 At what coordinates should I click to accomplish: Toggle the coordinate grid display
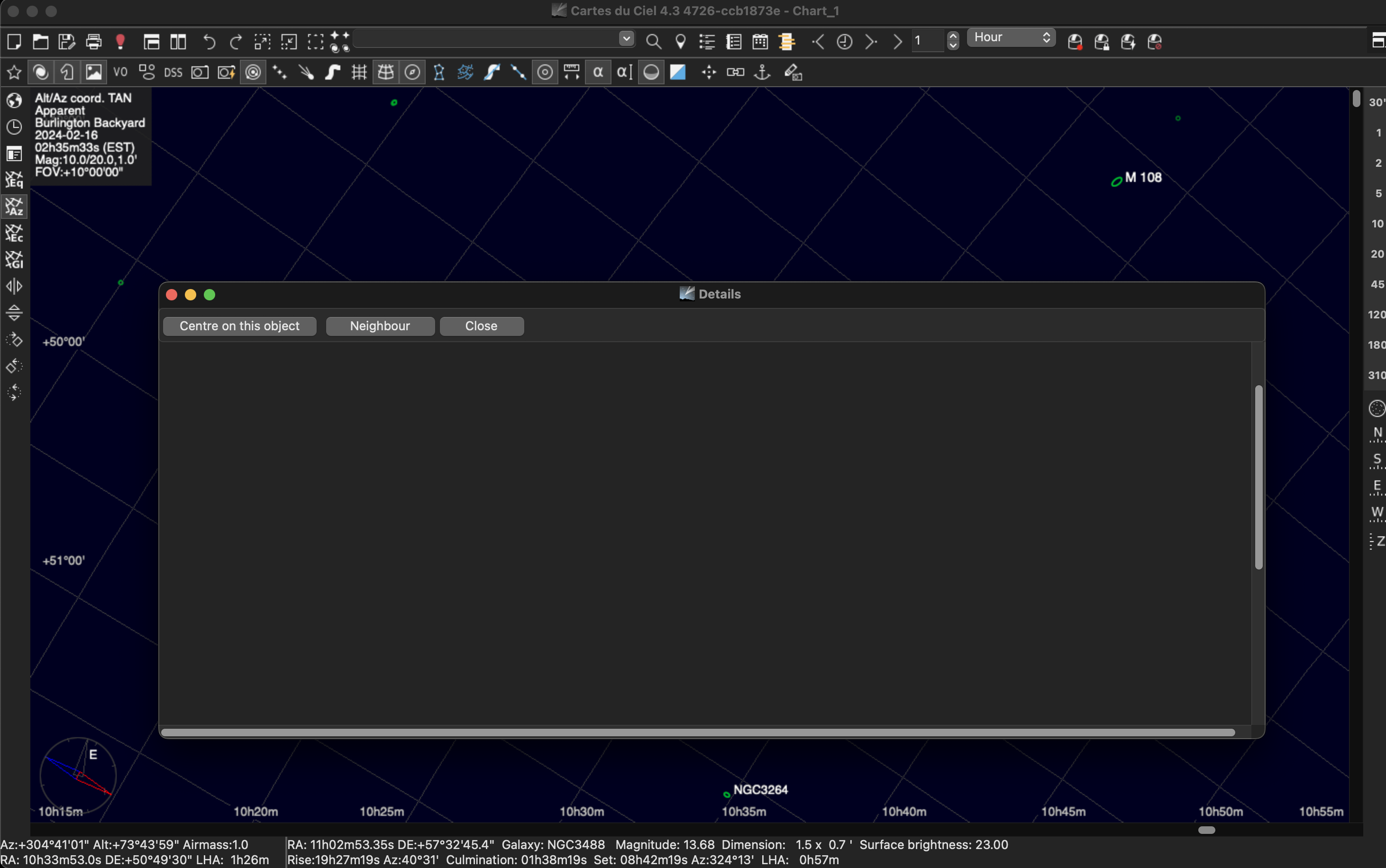(359, 72)
